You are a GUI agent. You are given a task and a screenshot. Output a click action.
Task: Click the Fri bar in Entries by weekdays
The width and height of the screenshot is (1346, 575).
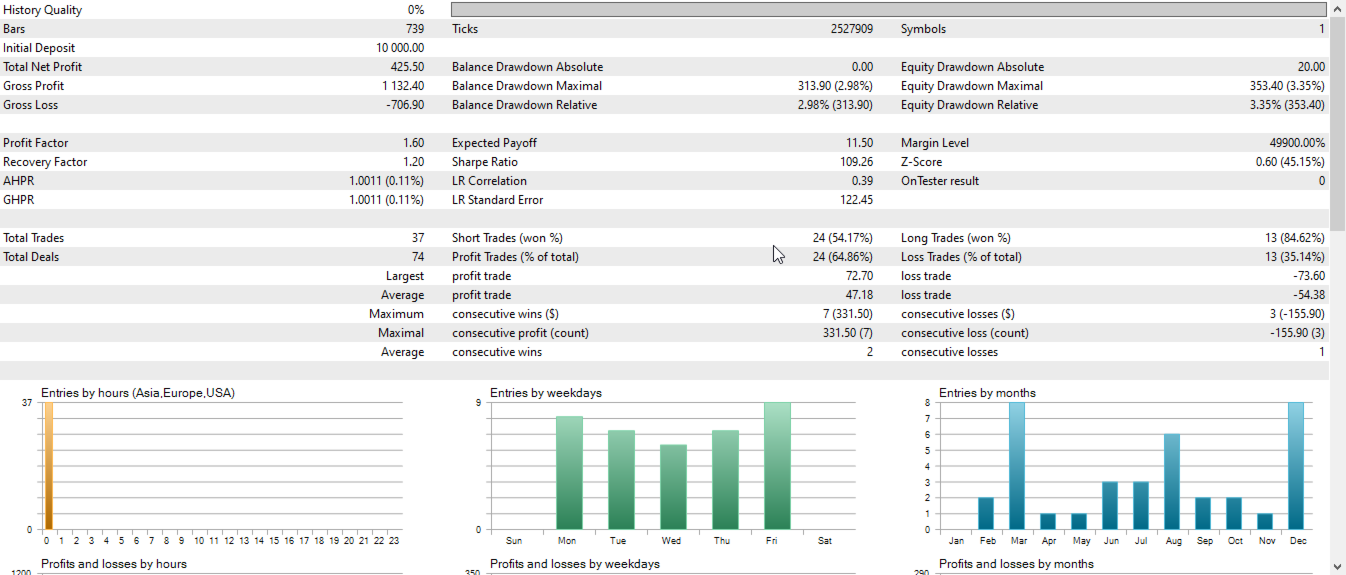[778, 466]
